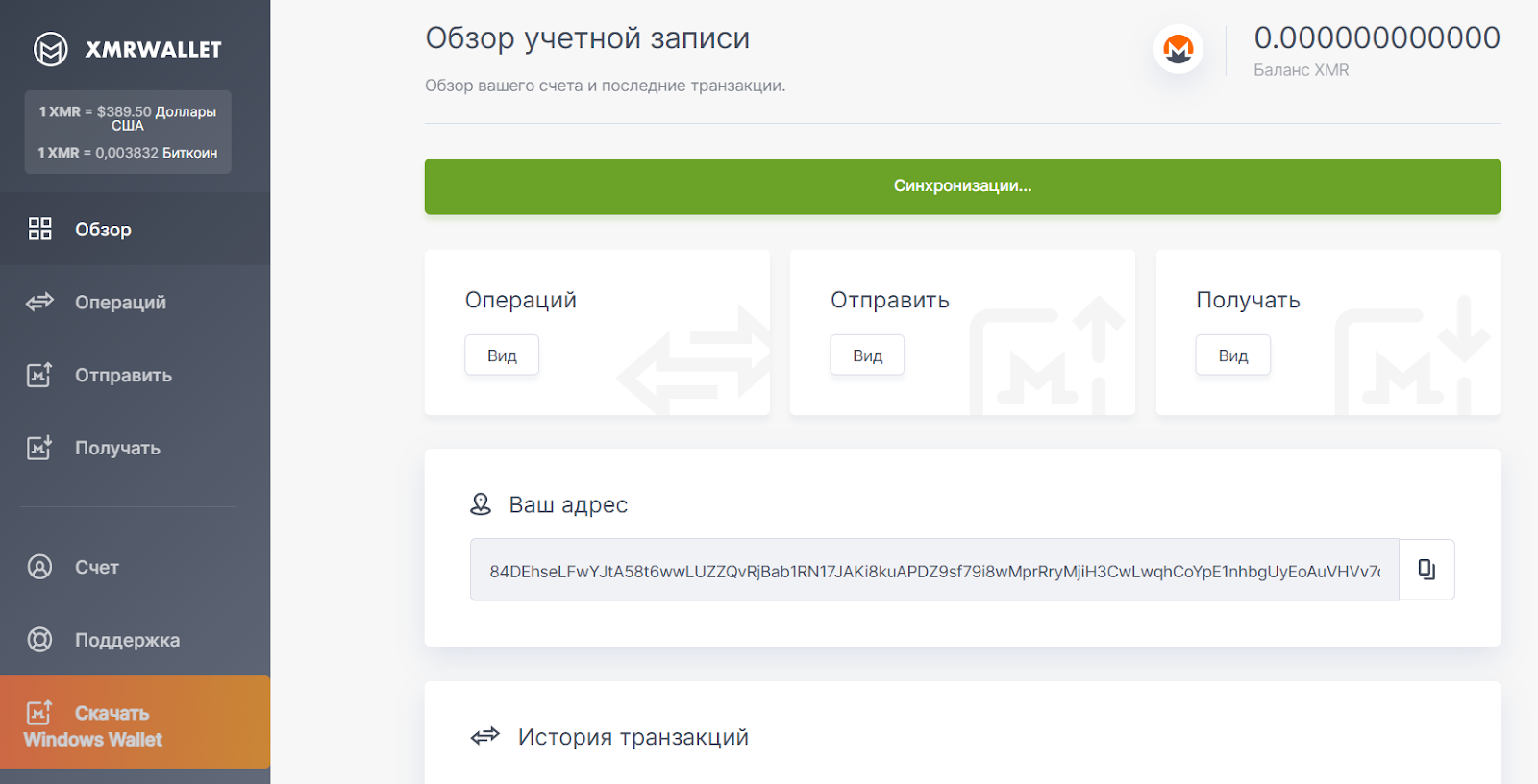The width and height of the screenshot is (1538, 784).
Task: Click the Отправить card title
Action: point(890,301)
